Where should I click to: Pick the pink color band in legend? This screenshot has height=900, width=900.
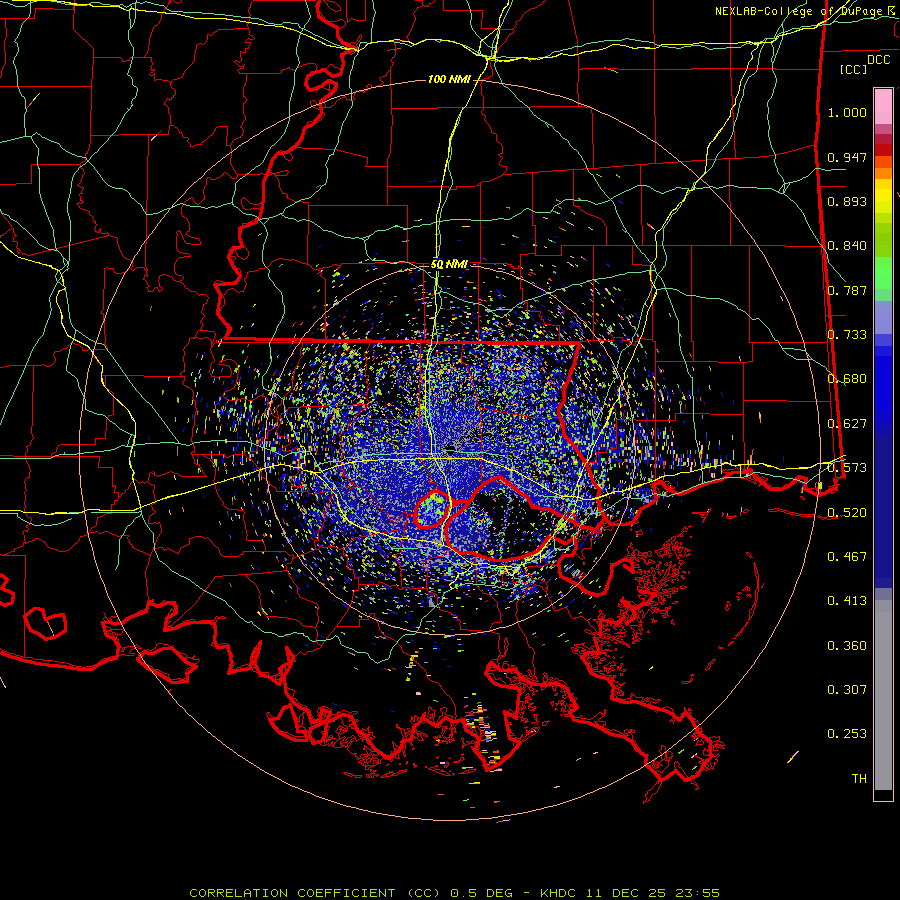point(883,106)
